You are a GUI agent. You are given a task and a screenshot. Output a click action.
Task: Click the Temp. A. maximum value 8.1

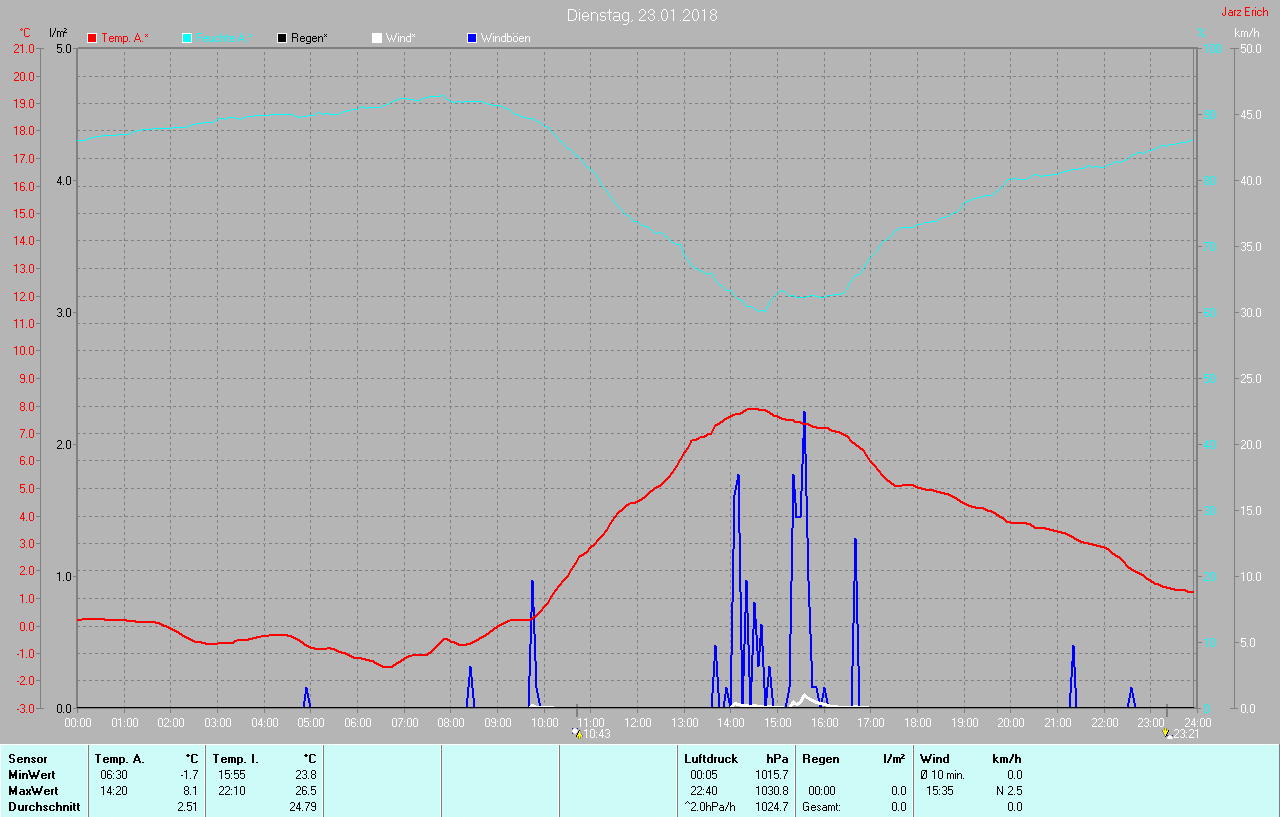pos(190,791)
